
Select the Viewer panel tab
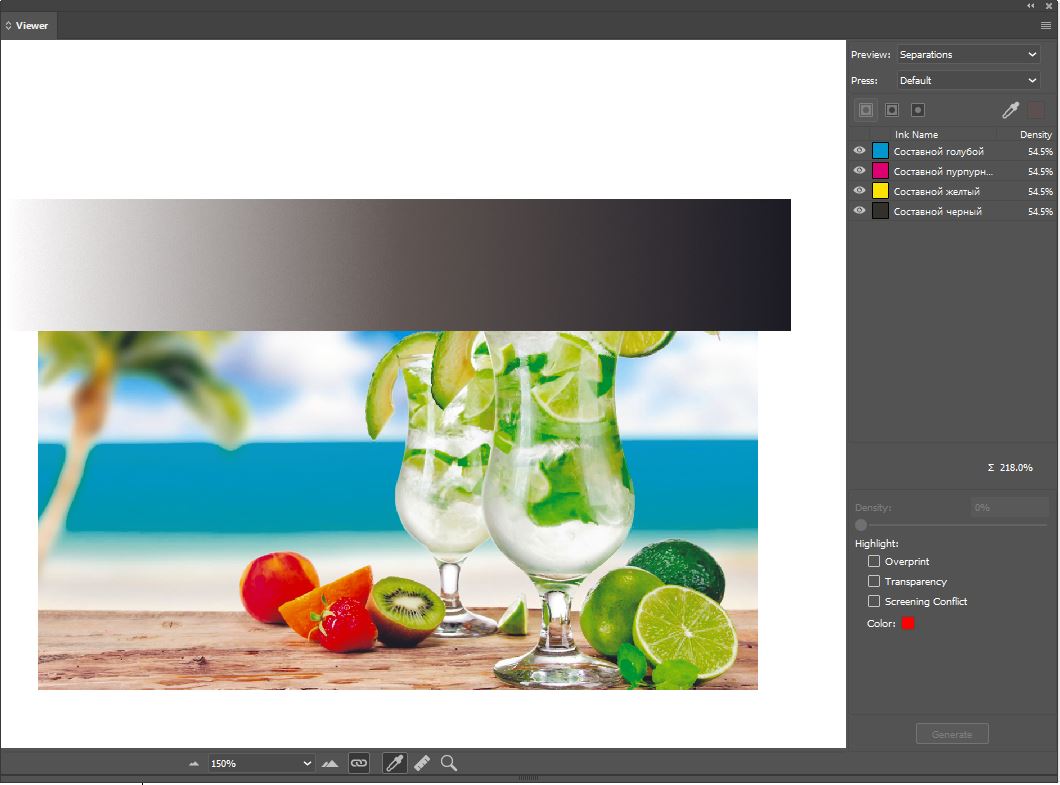click(x=28, y=26)
